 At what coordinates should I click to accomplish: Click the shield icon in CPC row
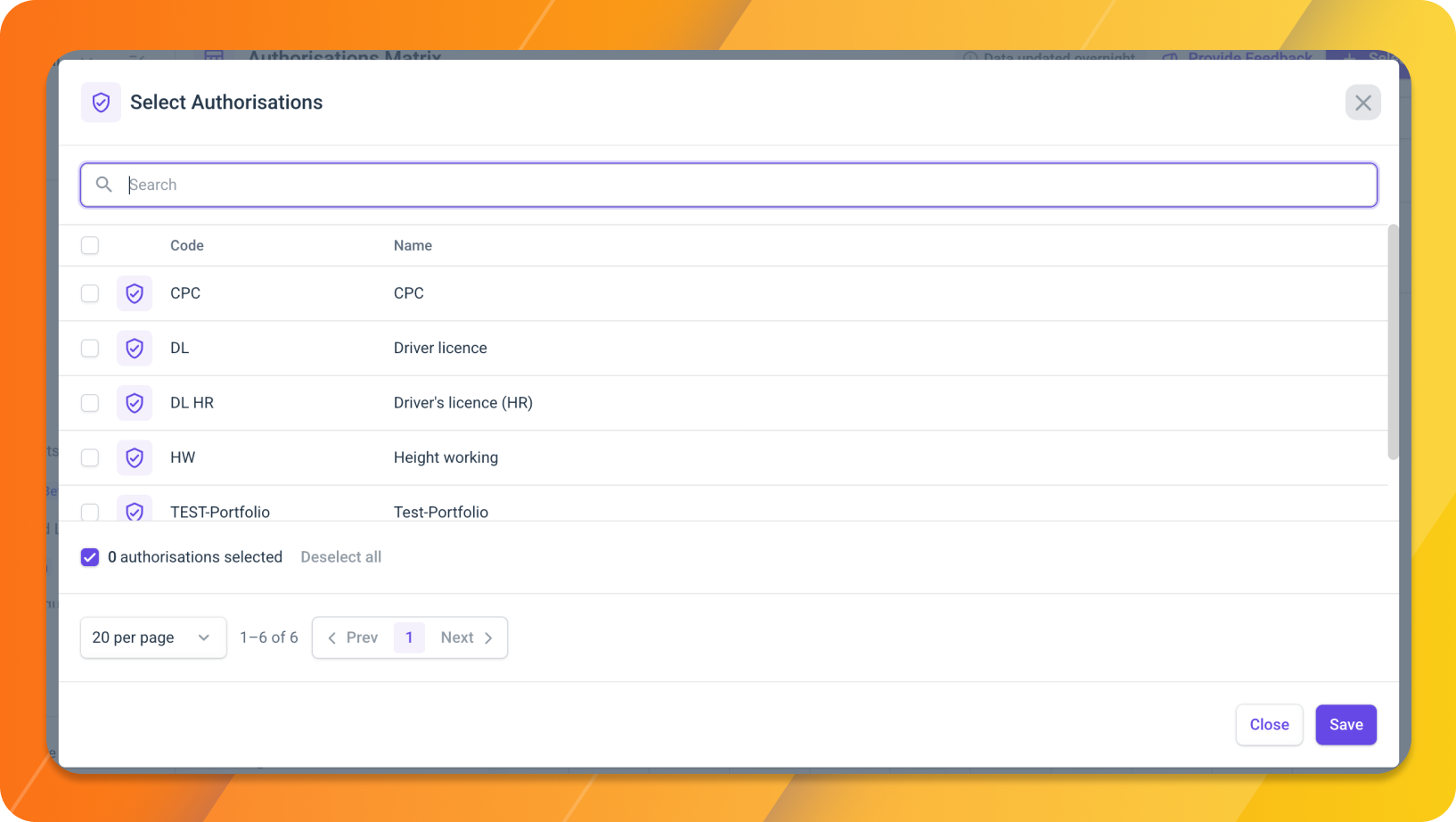(x=135, y=293)
